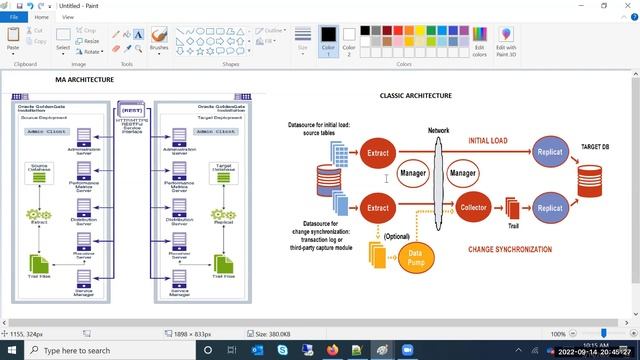This screenshot has width=640, height=360.
Task: Expand the shapes gallery more arrow
Action: click(x=249, y=51)
